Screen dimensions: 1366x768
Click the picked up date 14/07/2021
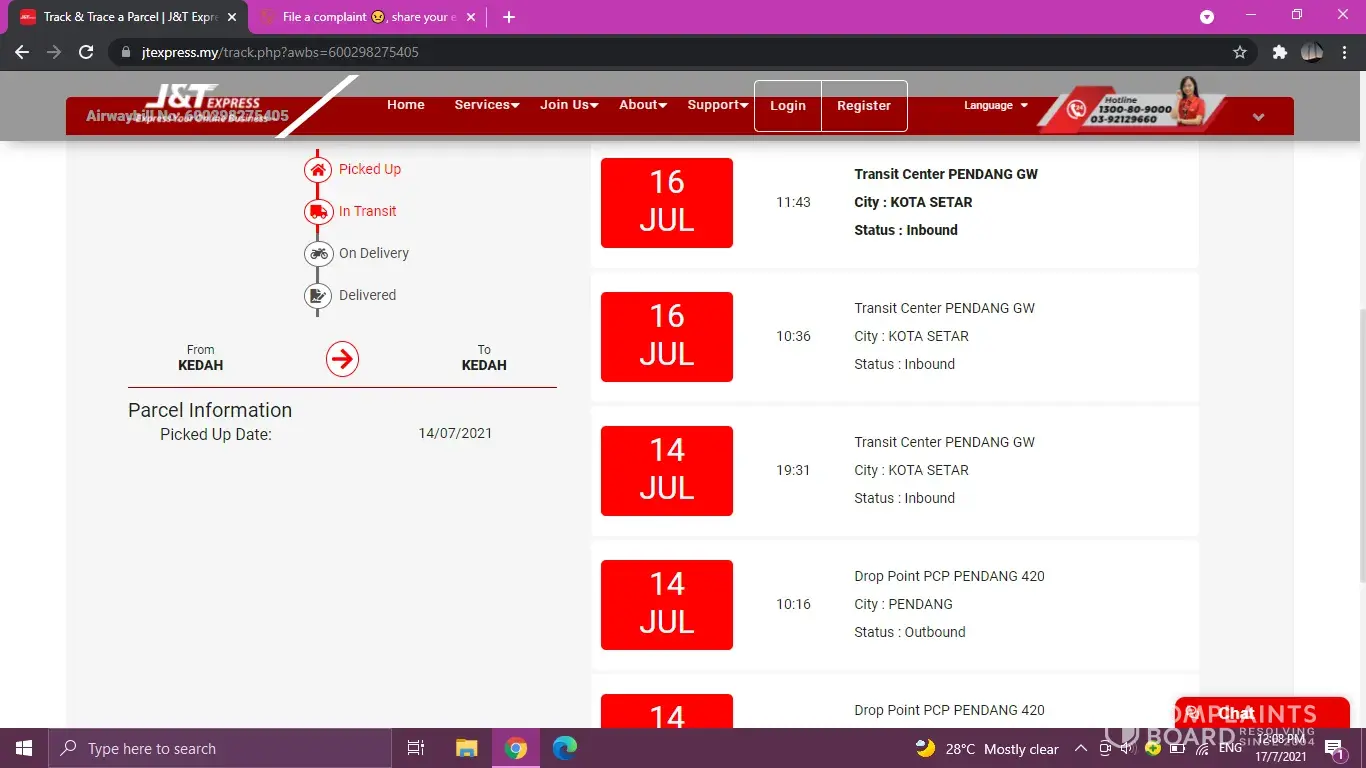click(x=455, y=433)
